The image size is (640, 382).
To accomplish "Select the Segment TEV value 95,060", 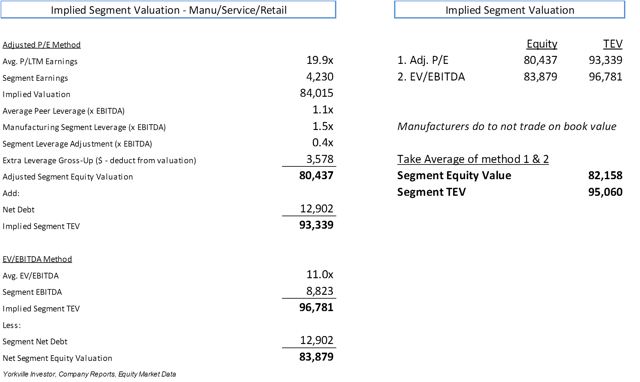I will coord(605,192).
